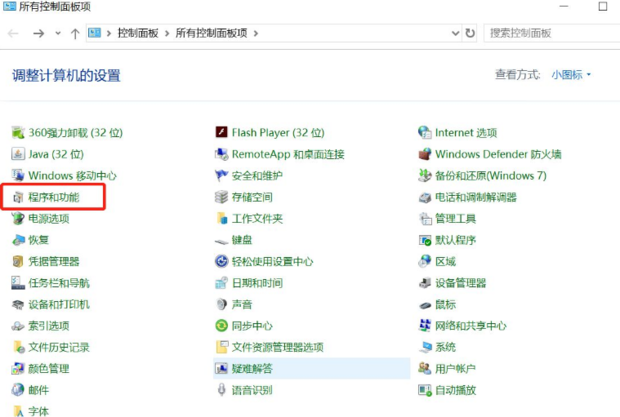620x417 pixels.
Task: Click the 控制面板 breadcrumb
Action: (138, 33)
